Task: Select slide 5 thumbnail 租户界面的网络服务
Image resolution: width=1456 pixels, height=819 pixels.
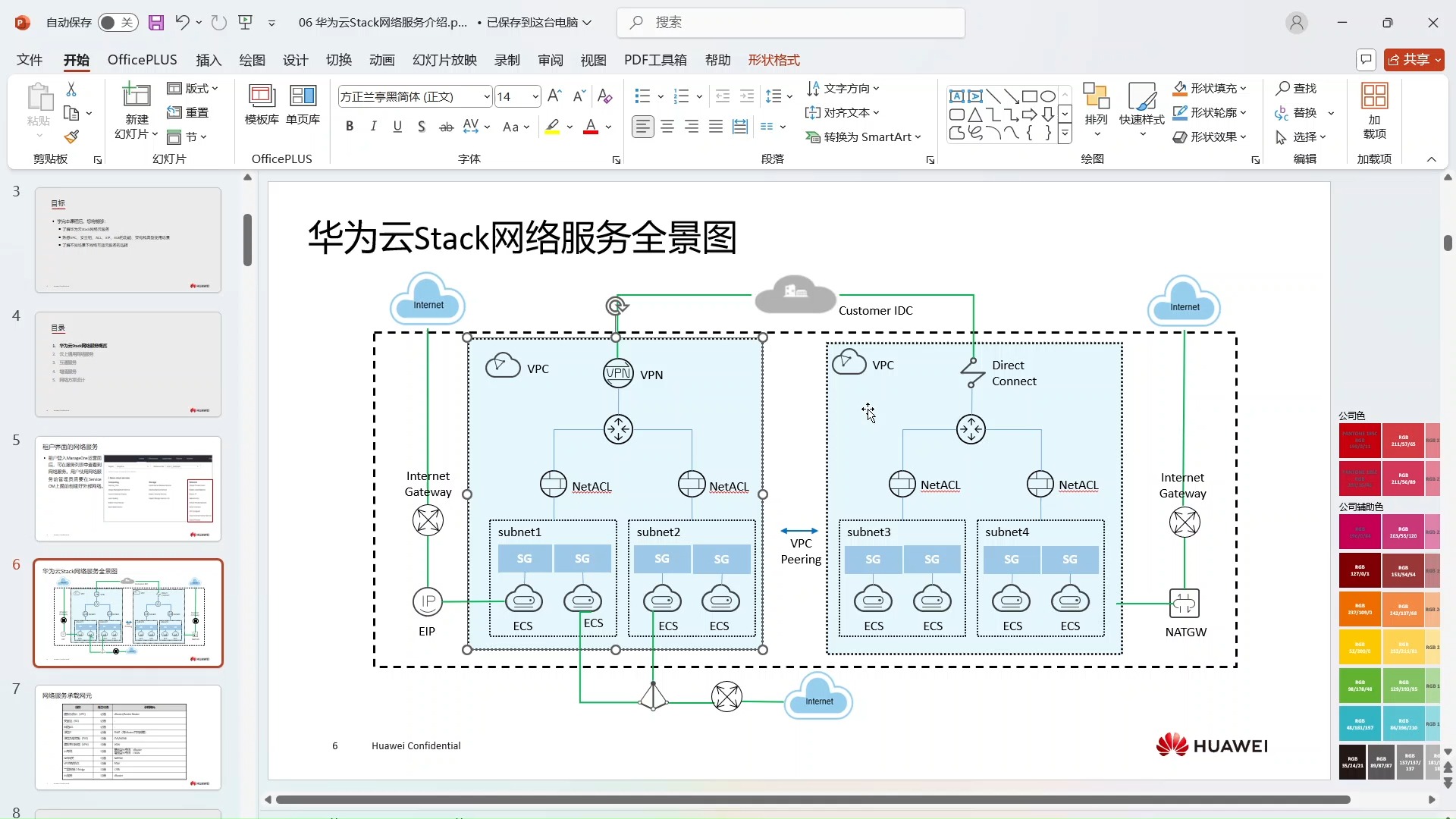Action: (128, 488)
